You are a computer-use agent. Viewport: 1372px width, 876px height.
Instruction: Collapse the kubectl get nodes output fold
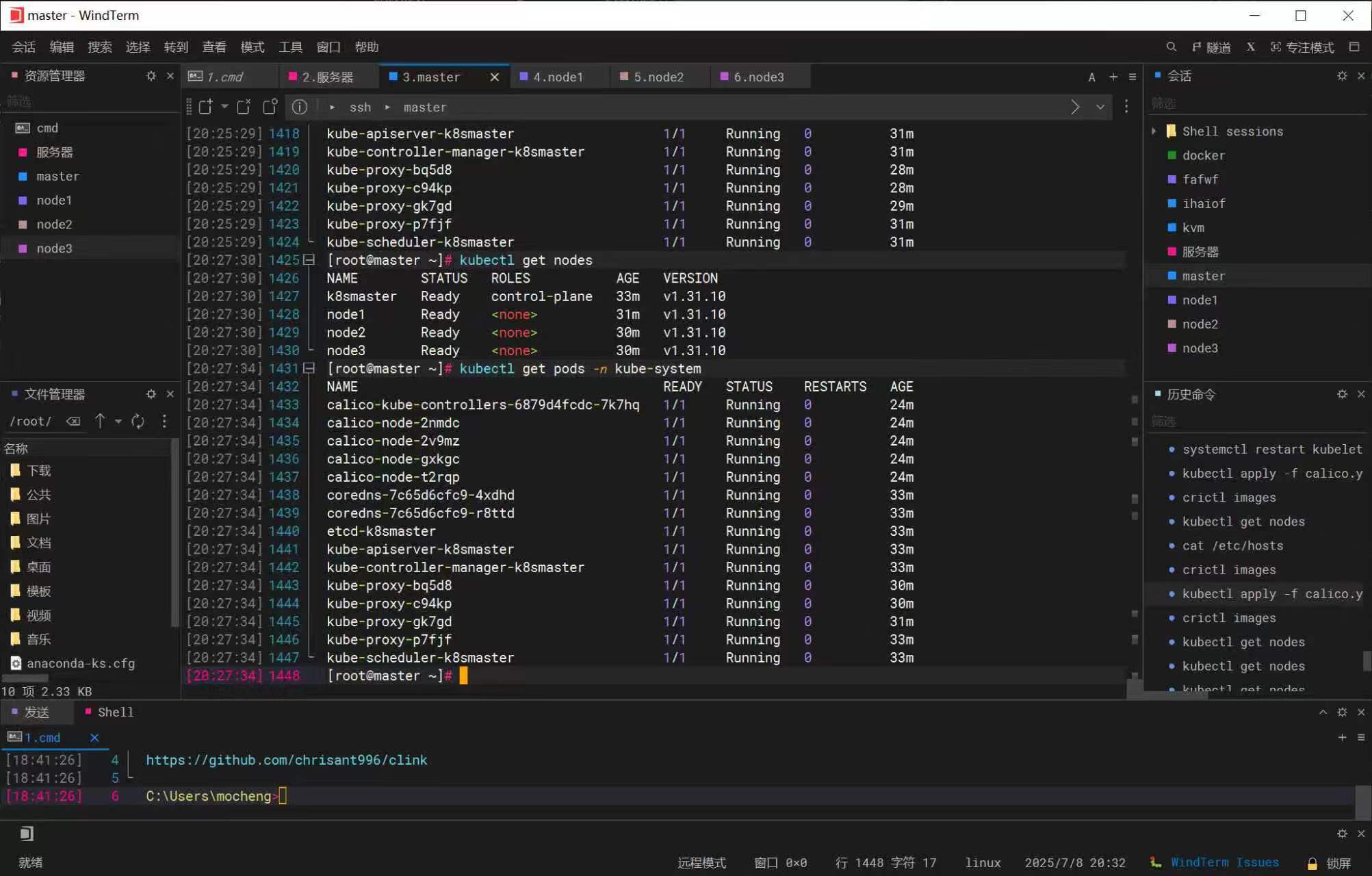(x=309, y=259)
